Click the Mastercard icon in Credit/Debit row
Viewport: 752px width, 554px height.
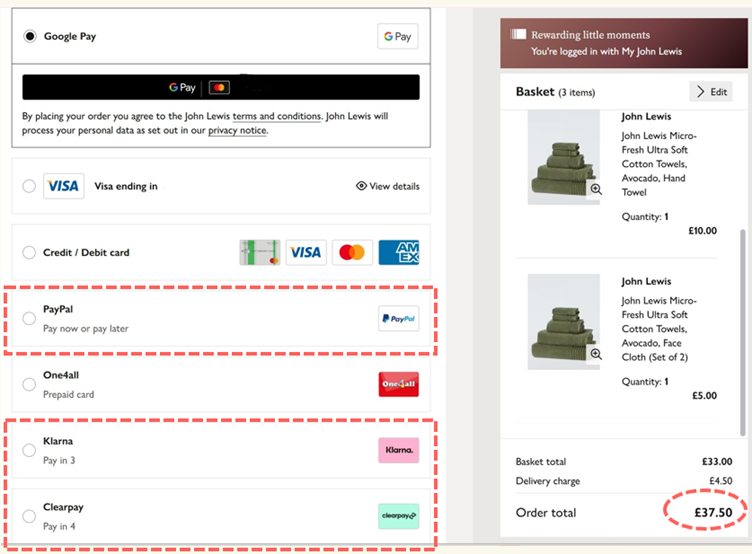352,252
